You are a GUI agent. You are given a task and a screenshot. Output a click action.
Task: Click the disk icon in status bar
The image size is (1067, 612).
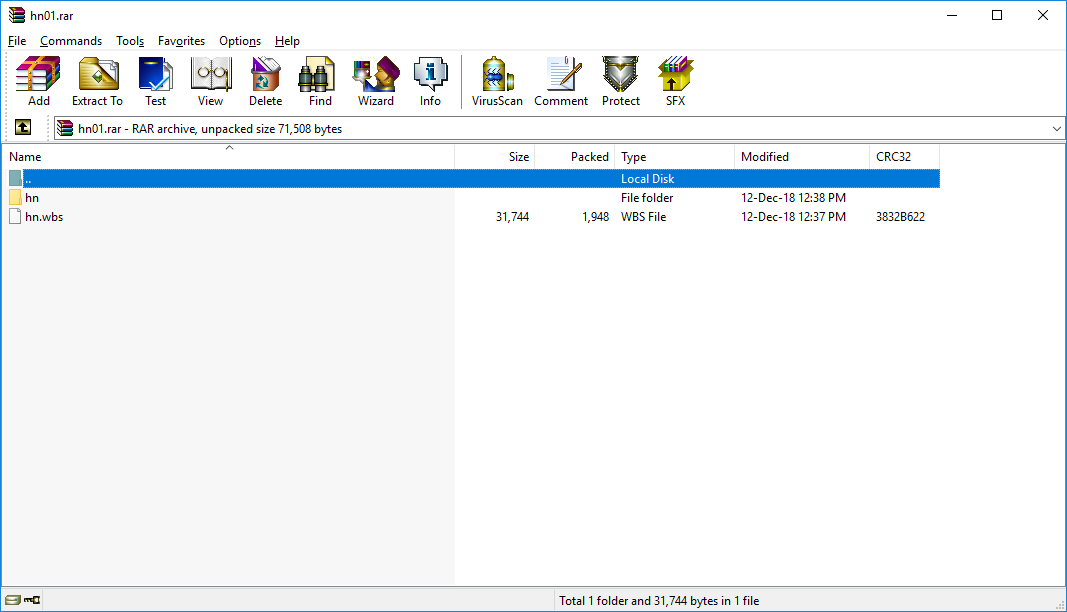coord(13,600)
